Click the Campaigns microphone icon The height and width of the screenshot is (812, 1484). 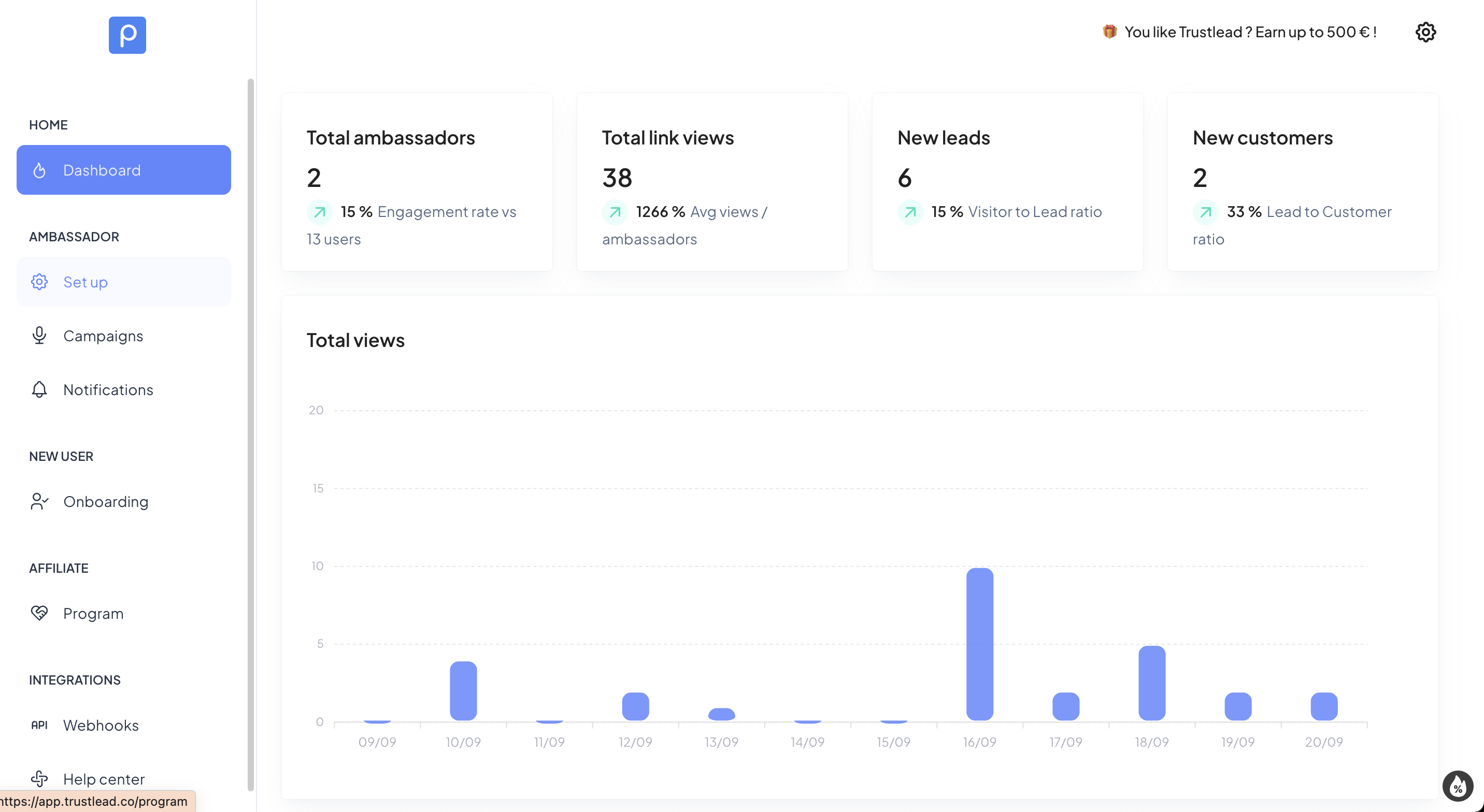[39, 335]
